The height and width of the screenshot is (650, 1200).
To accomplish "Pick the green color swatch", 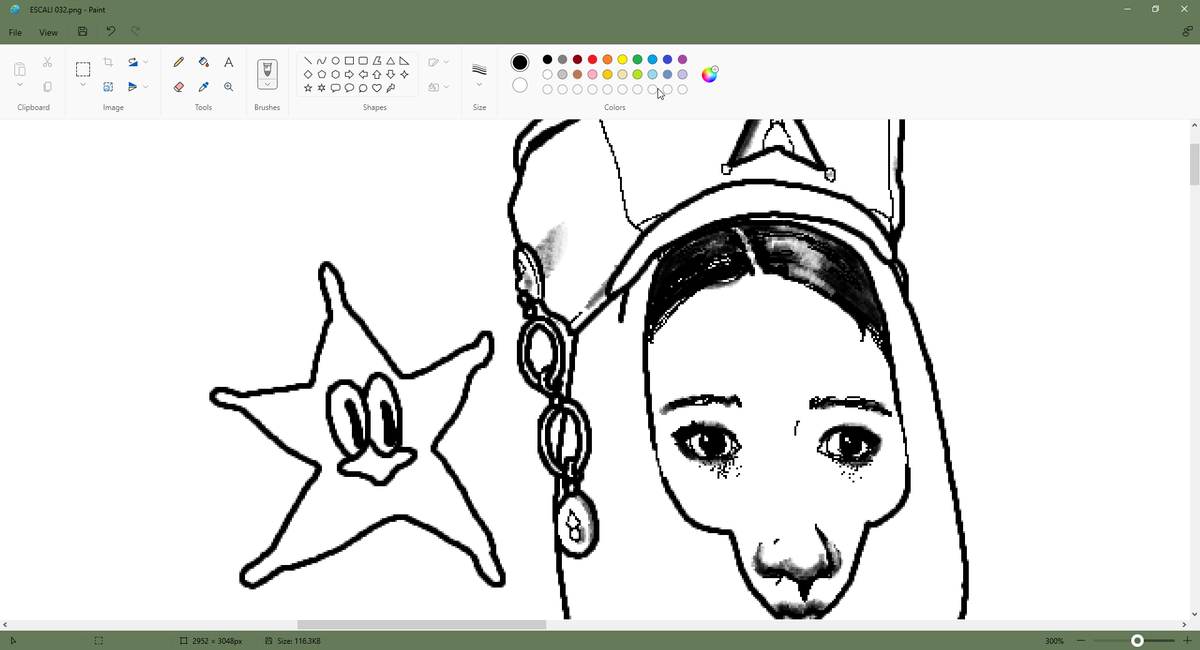I will tap(637, 59).
